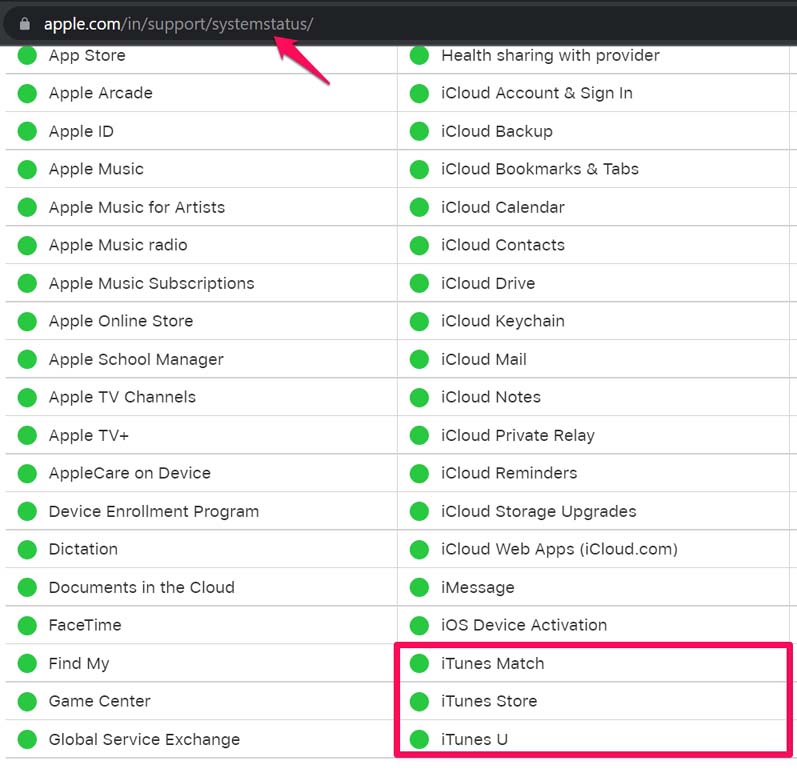Click the Apple Music Subscriptions label
This screenshot has width=797, height=773.
pos(151,284)
